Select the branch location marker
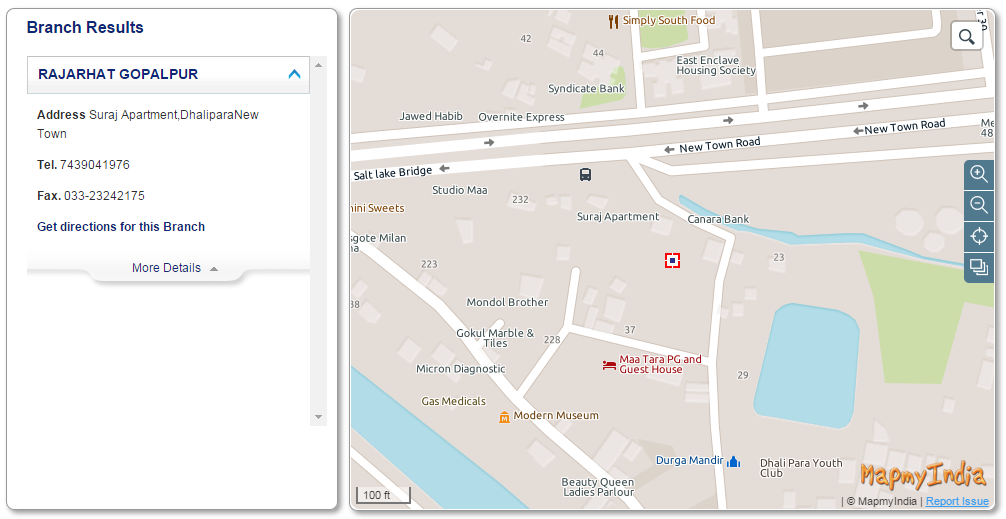1006x519 pixels. [672, 260]
